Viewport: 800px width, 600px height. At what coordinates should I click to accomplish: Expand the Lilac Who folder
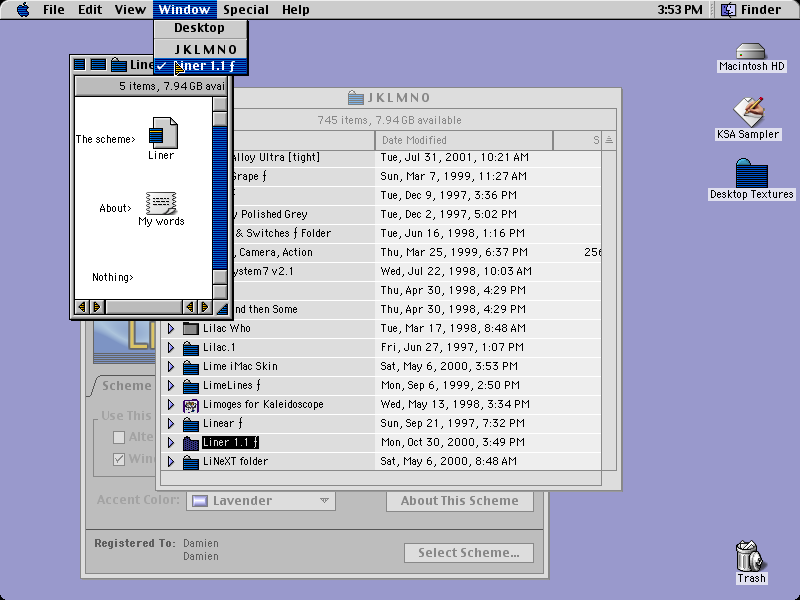coord(171,329)
